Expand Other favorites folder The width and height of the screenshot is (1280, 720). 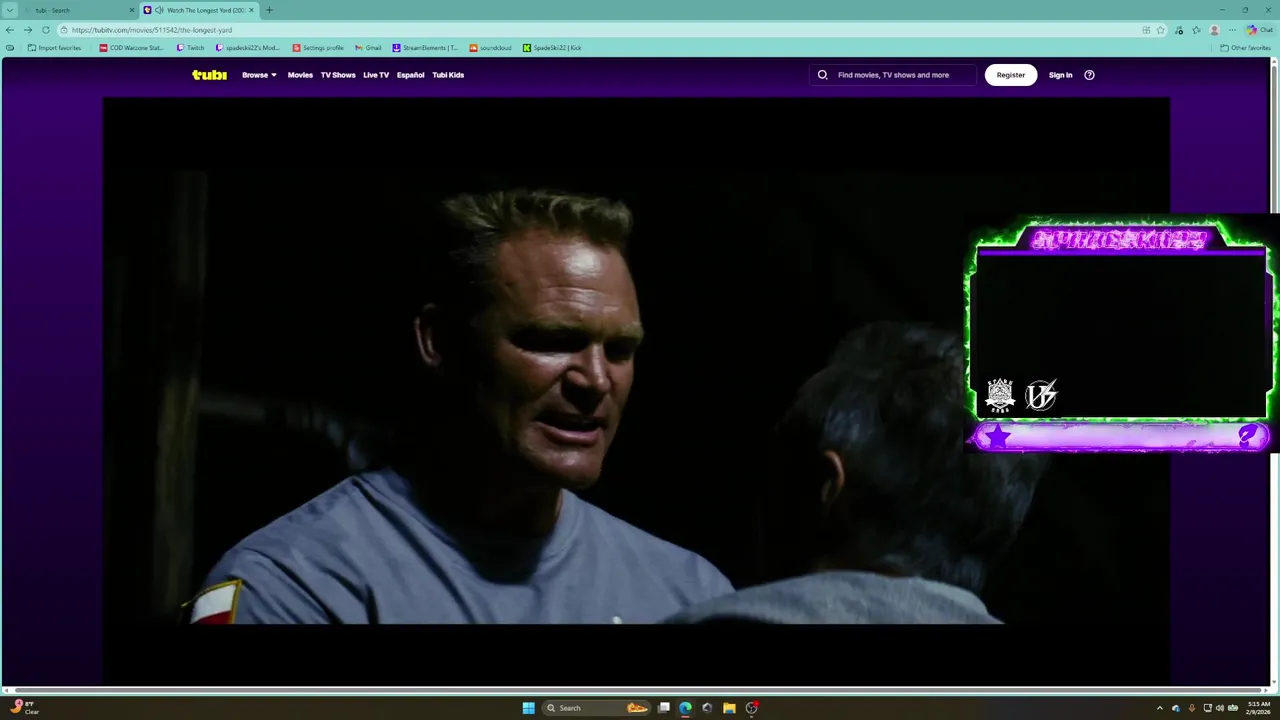(x=1245, y=48)
